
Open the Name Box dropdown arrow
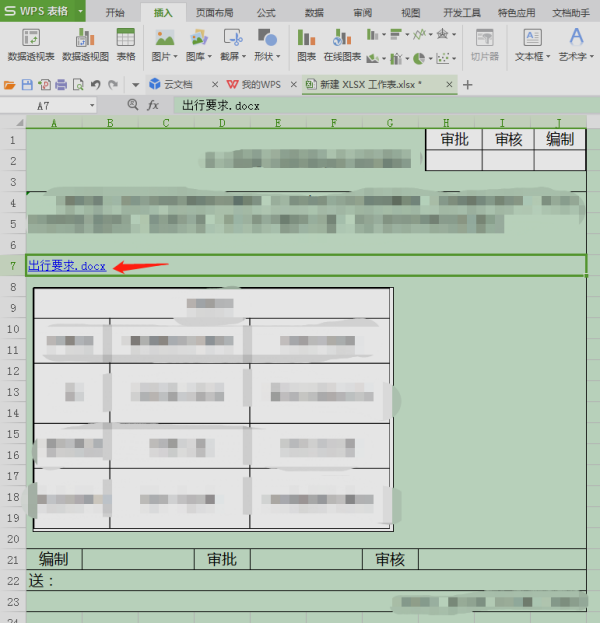pyautogui.click(x=92, y=106)
